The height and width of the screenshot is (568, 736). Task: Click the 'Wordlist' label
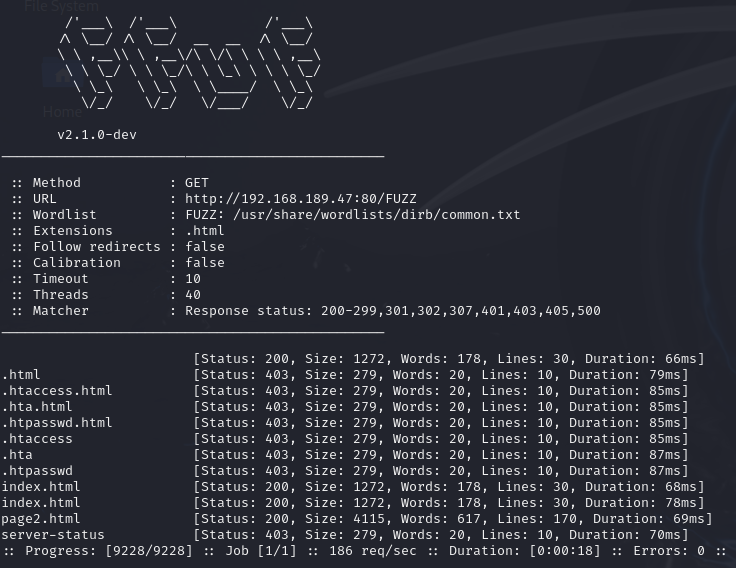[65, 215]
